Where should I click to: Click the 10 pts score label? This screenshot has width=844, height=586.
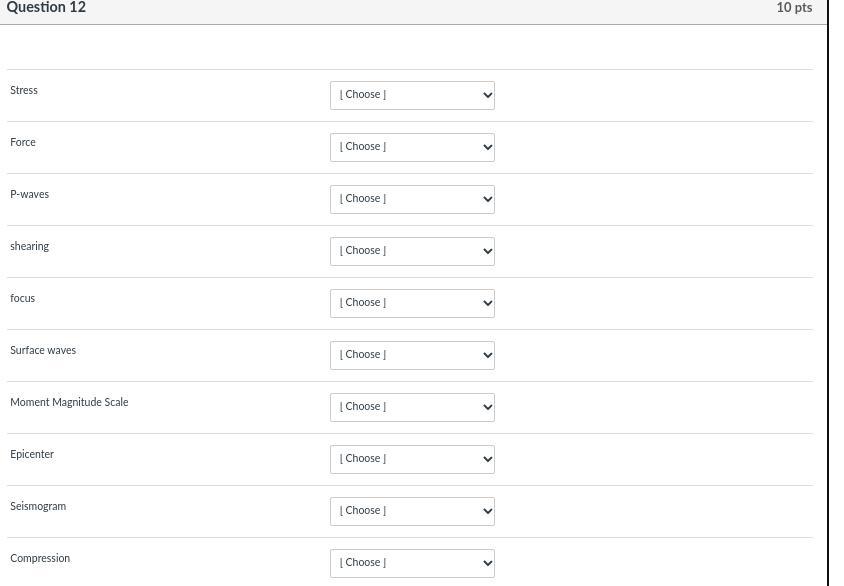pyautogui.click(x=794, y=8)
